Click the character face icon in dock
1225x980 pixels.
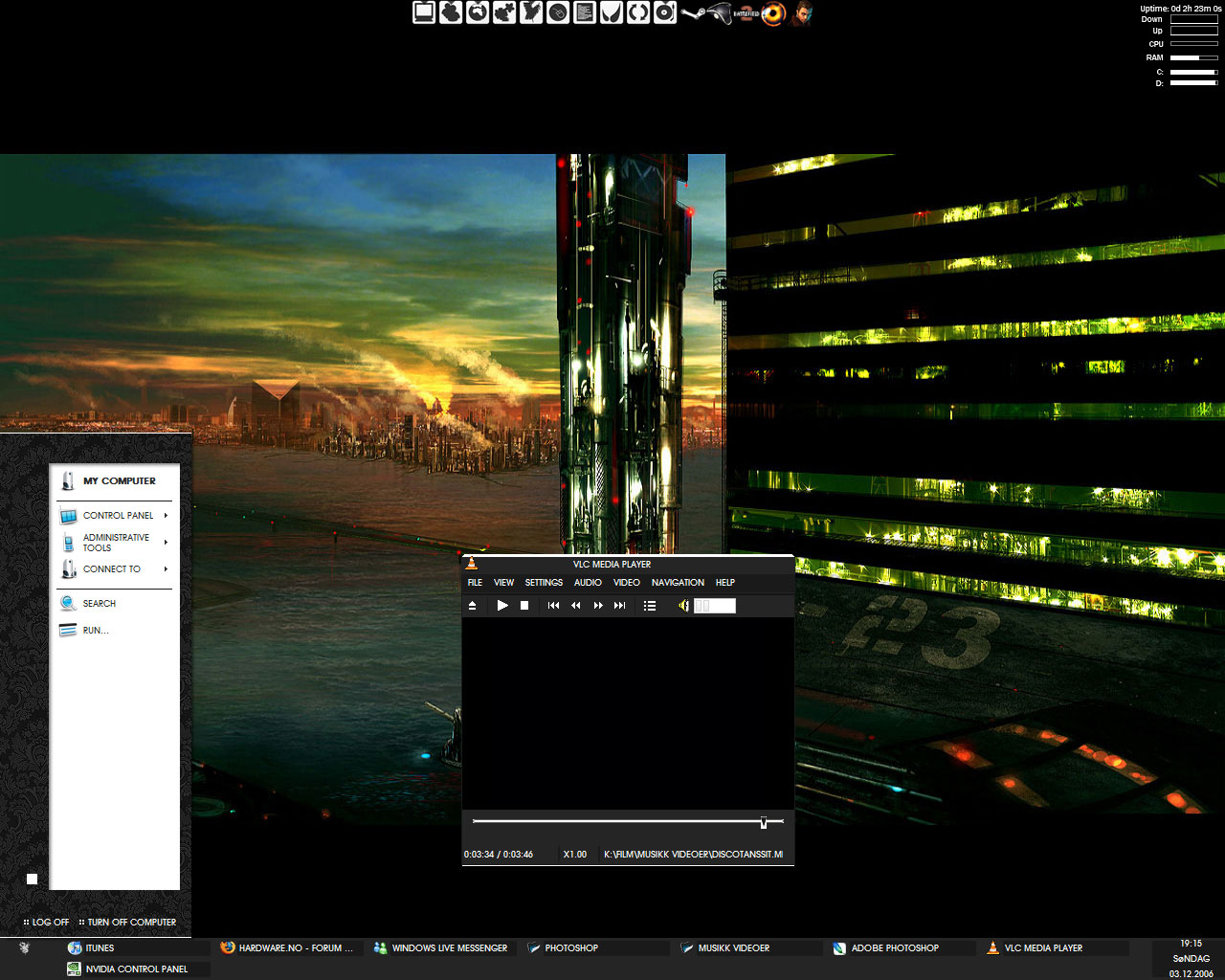[x=802, y=13]
